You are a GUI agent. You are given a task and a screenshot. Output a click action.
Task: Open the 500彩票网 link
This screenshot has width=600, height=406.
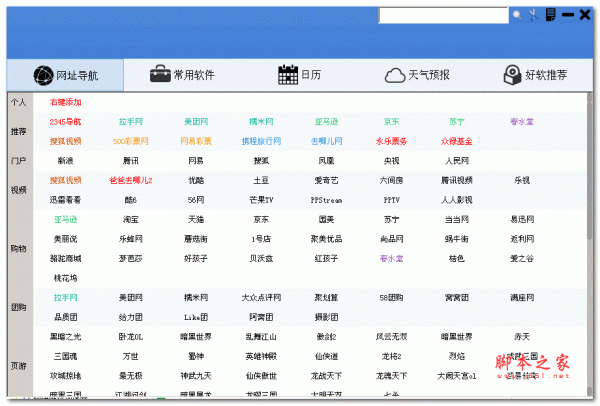coord(130,141)
